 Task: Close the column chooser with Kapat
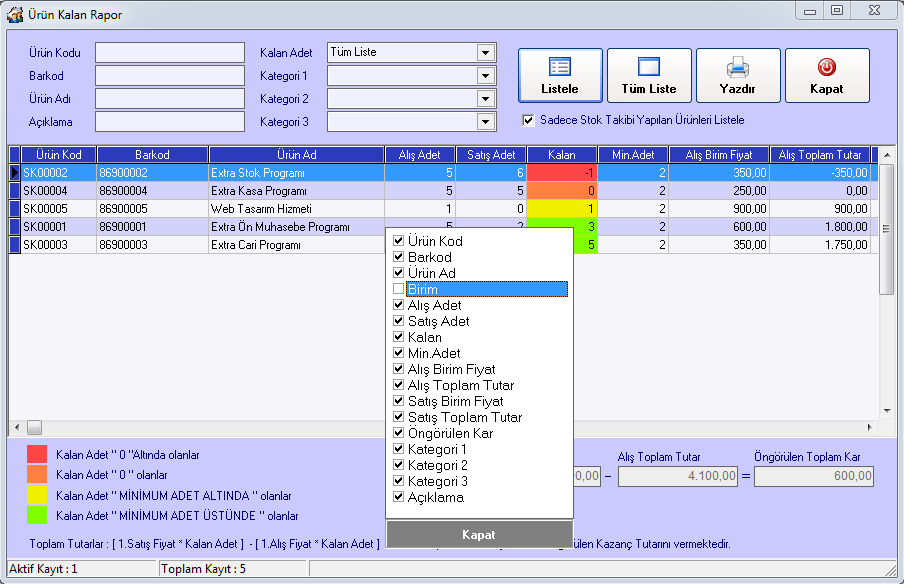click(x=479, y=534)
